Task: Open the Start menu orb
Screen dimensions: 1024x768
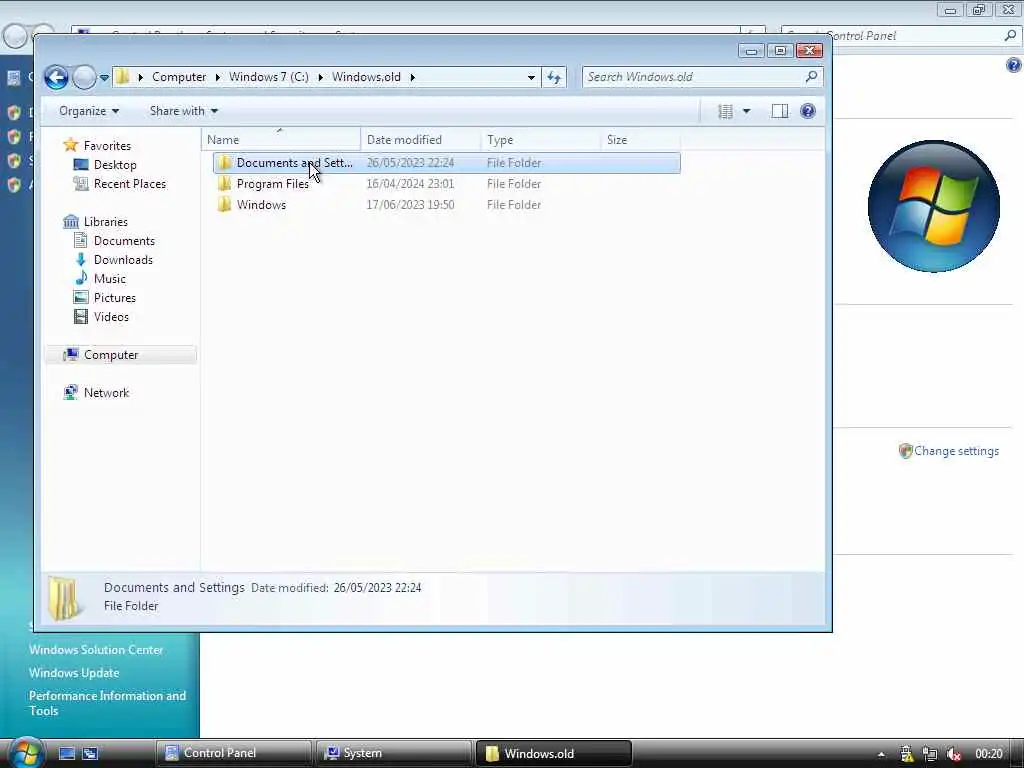Action: [x=25, y=753]
